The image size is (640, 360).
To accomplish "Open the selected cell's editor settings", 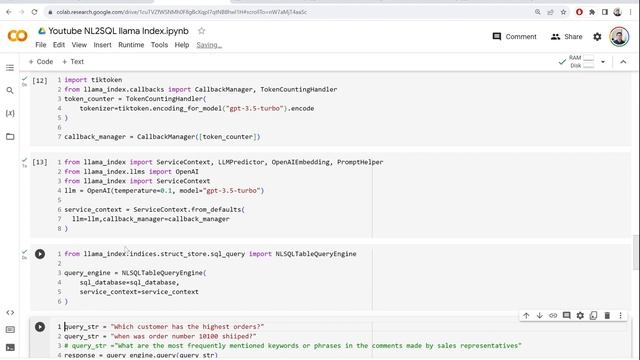I will click(580, 316).
